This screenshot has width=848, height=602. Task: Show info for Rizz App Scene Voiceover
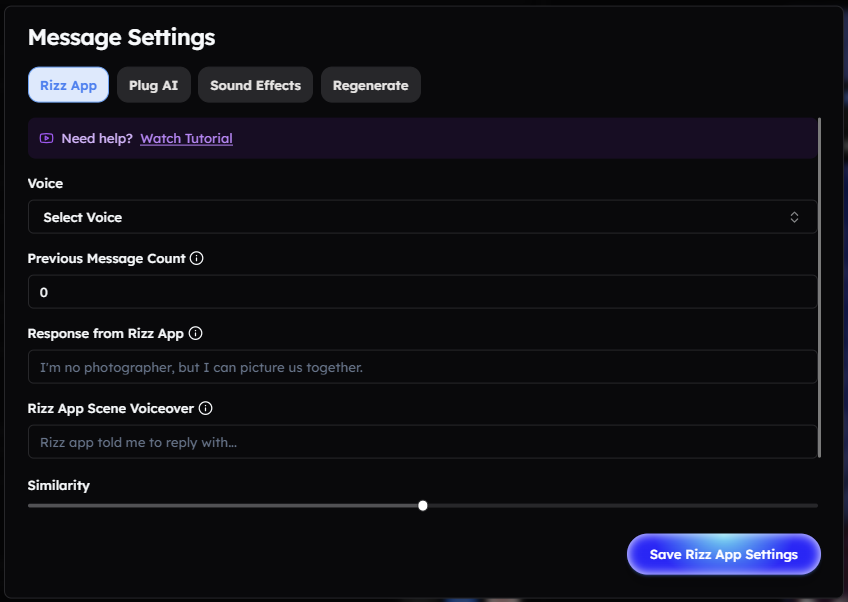206,408
